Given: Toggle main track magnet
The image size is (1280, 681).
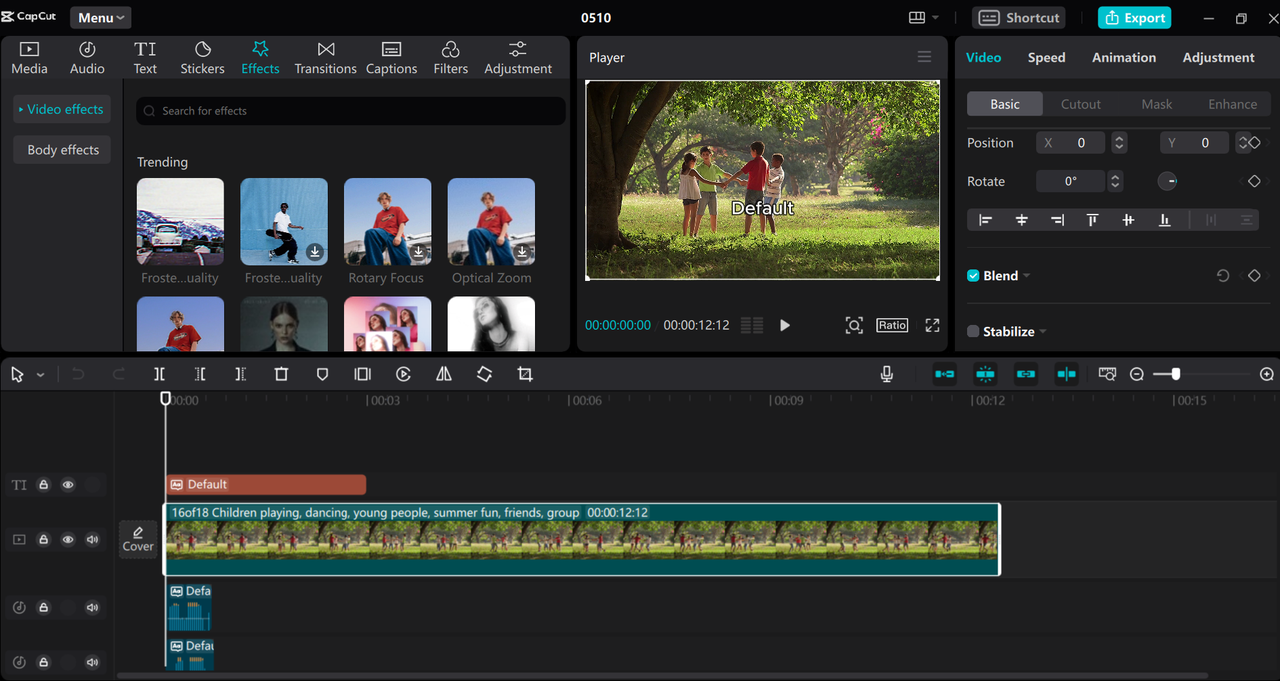Looking at the screenshot, I should [x=944, y=374].
